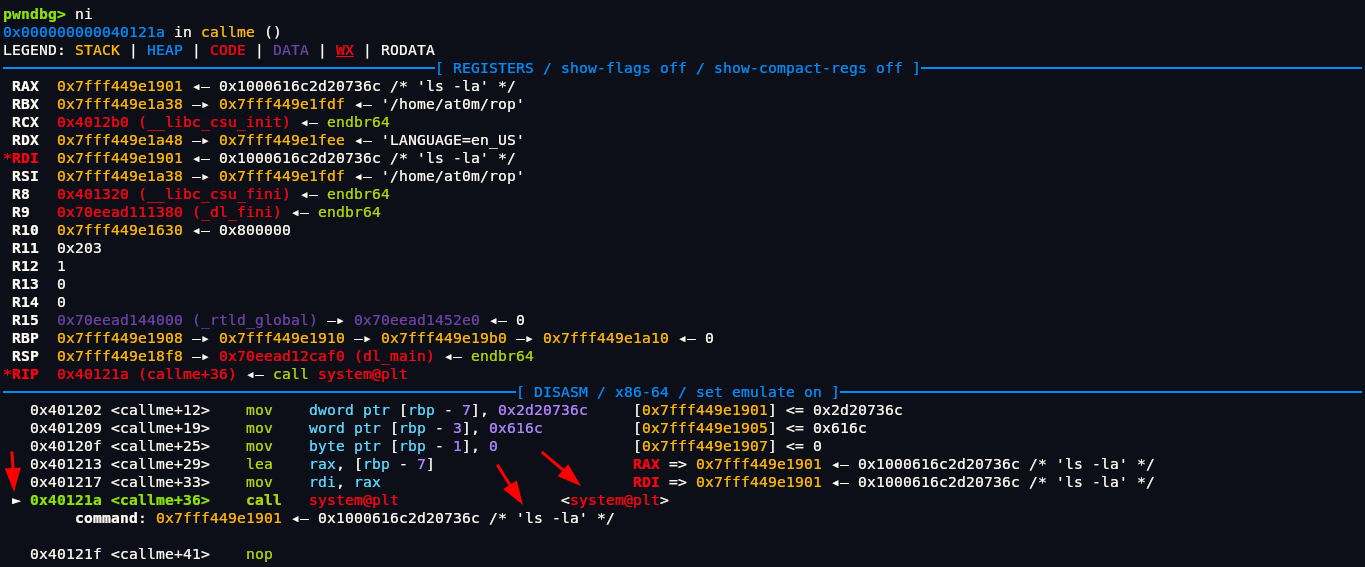Click the system@plt call target in angle brackets
The height and width of the screenshot is (567, 1365).
tap(615, 500)
